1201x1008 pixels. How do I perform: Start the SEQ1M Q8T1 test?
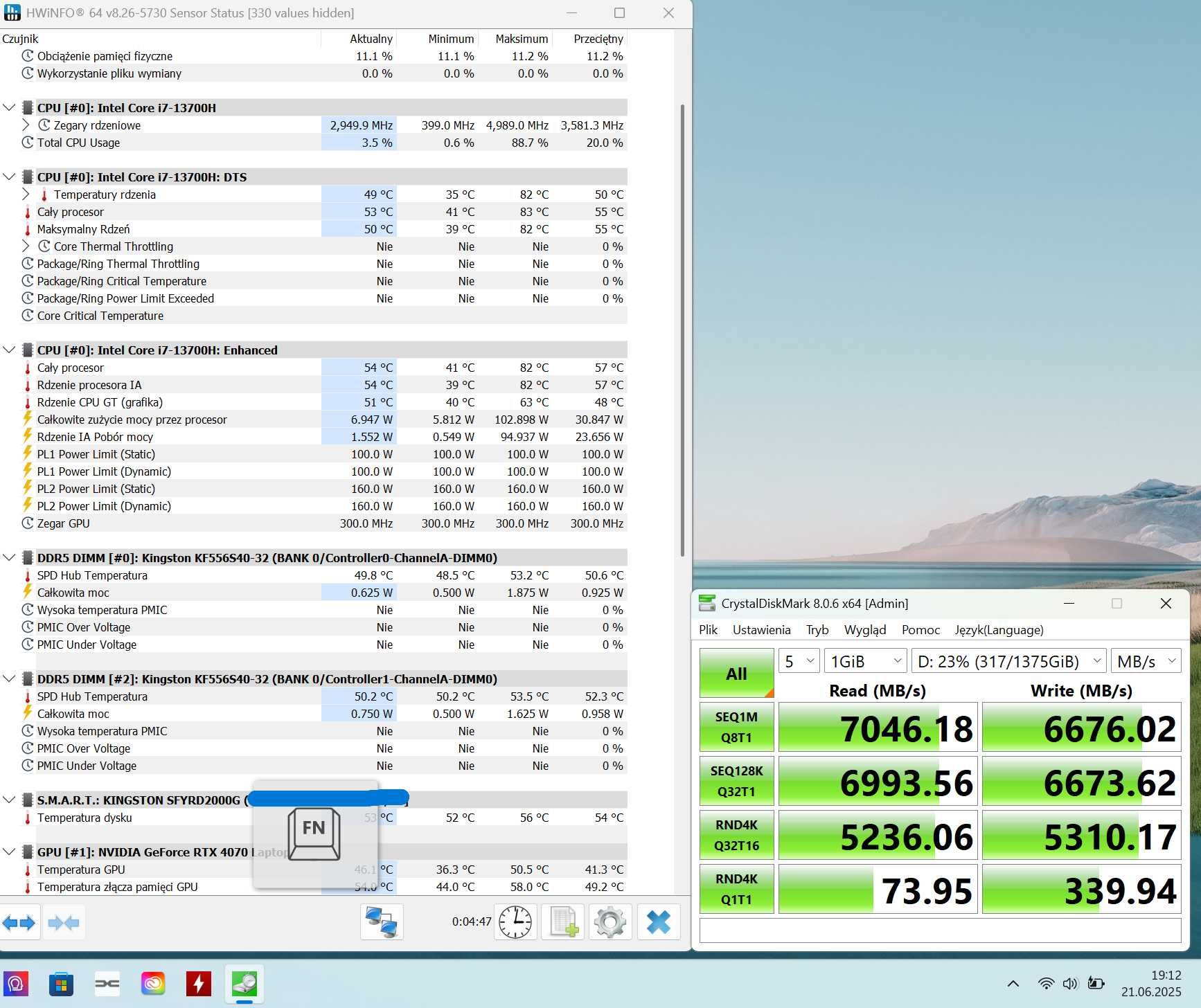(736, 727)
